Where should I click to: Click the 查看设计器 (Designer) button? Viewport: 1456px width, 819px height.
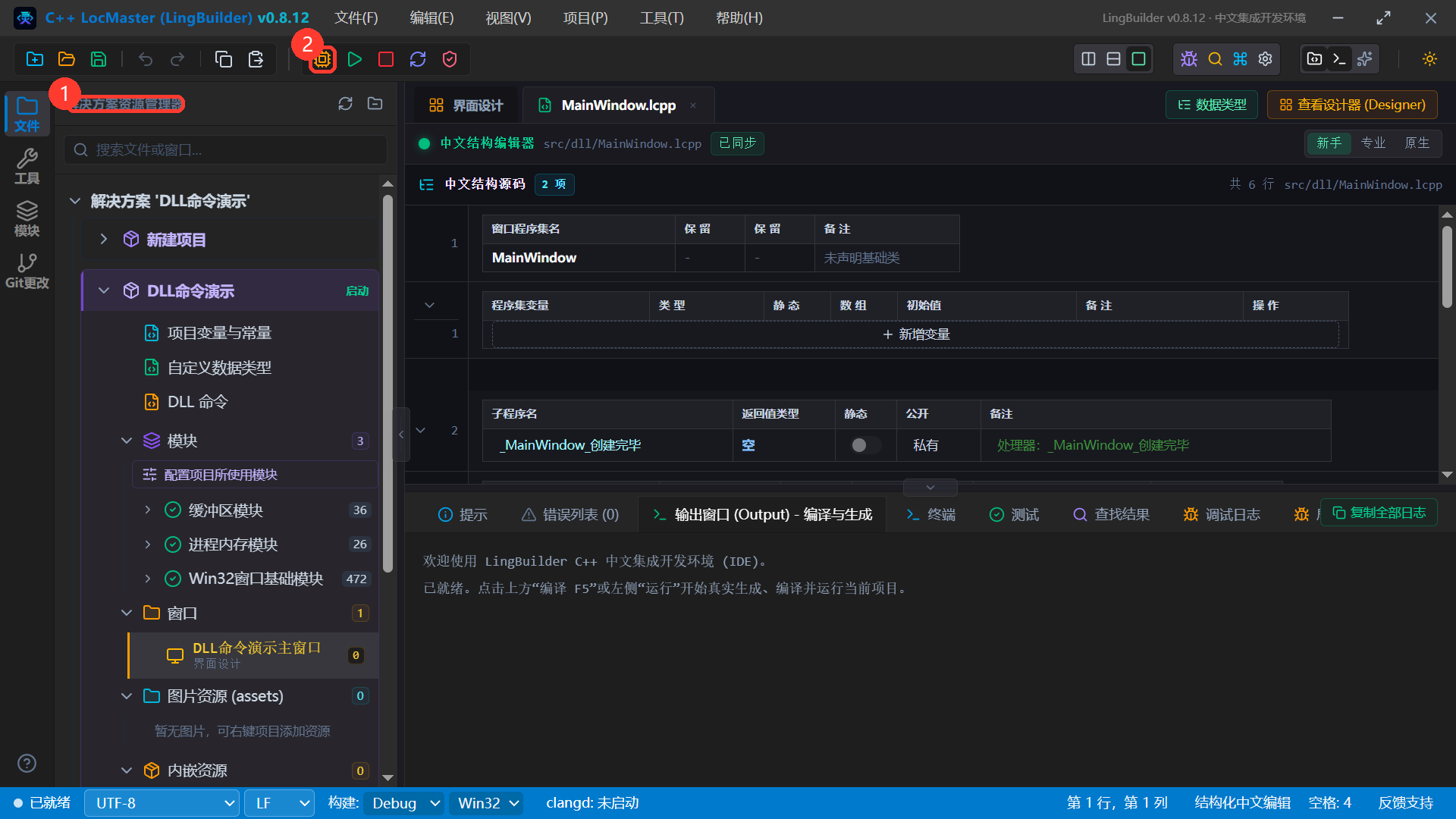(1352, 105)
